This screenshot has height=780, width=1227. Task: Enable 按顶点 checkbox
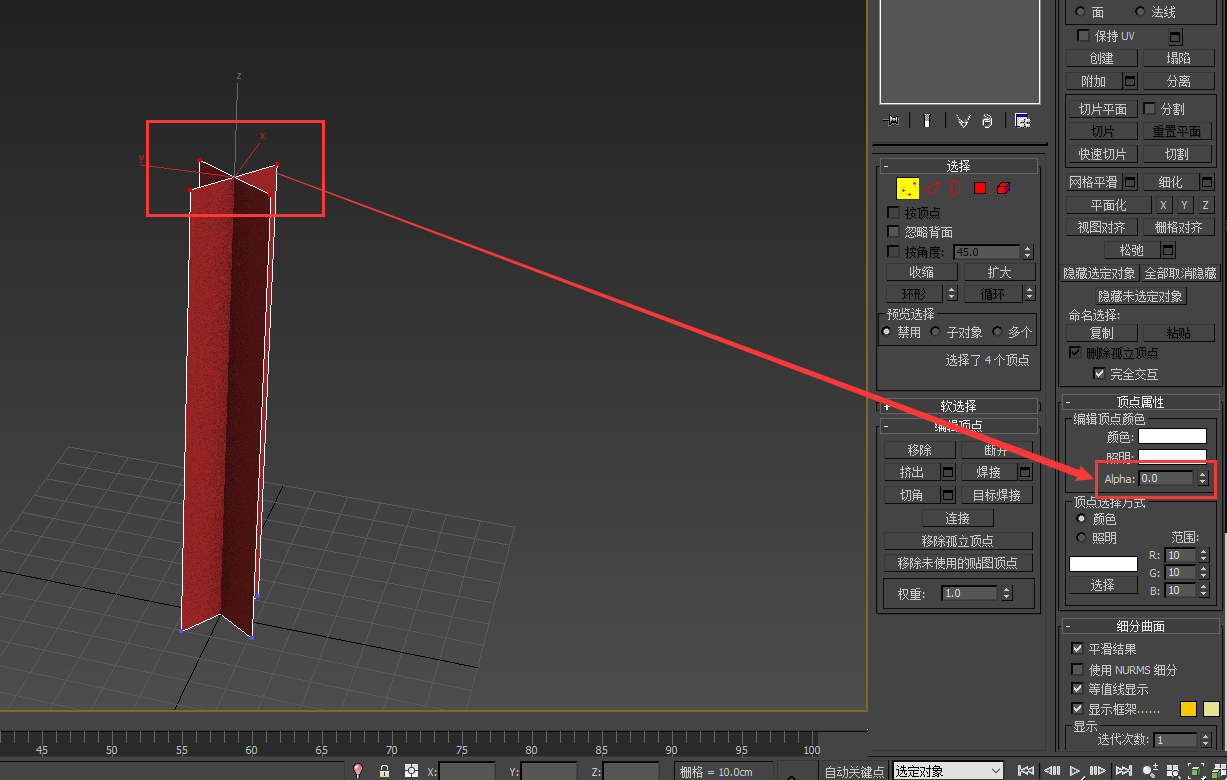(894, 213)
